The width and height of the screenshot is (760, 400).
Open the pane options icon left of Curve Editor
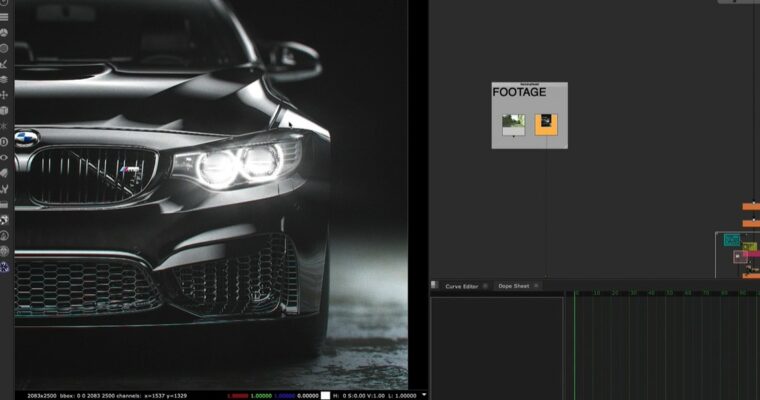click(434, 285)
